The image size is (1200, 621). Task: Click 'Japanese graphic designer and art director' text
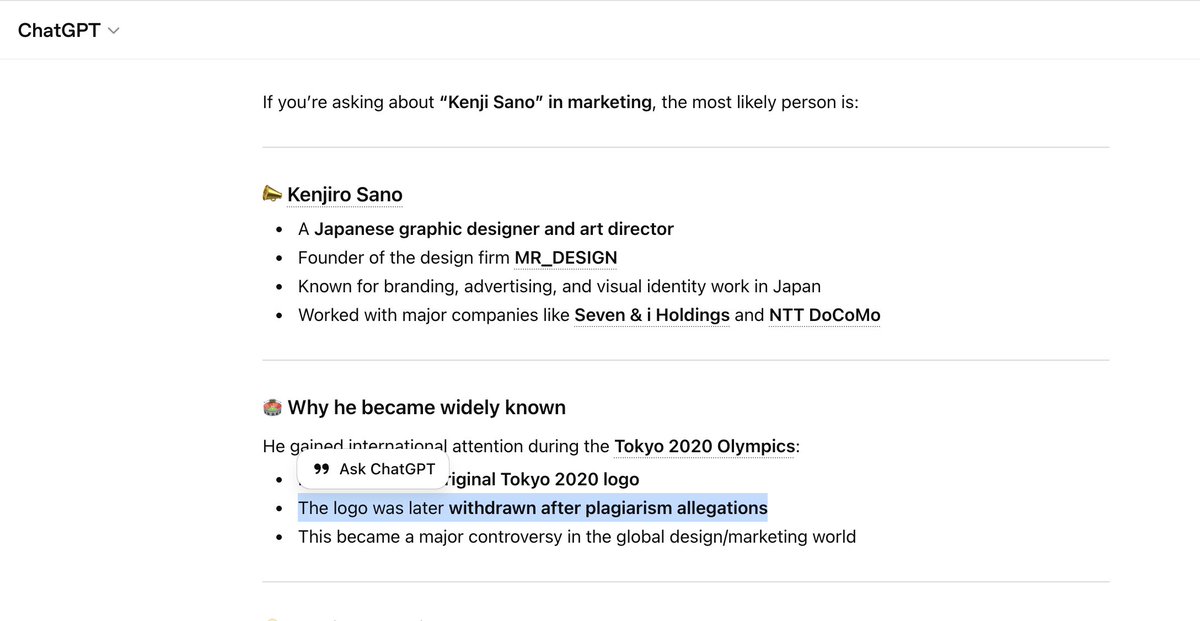(494, 229)
